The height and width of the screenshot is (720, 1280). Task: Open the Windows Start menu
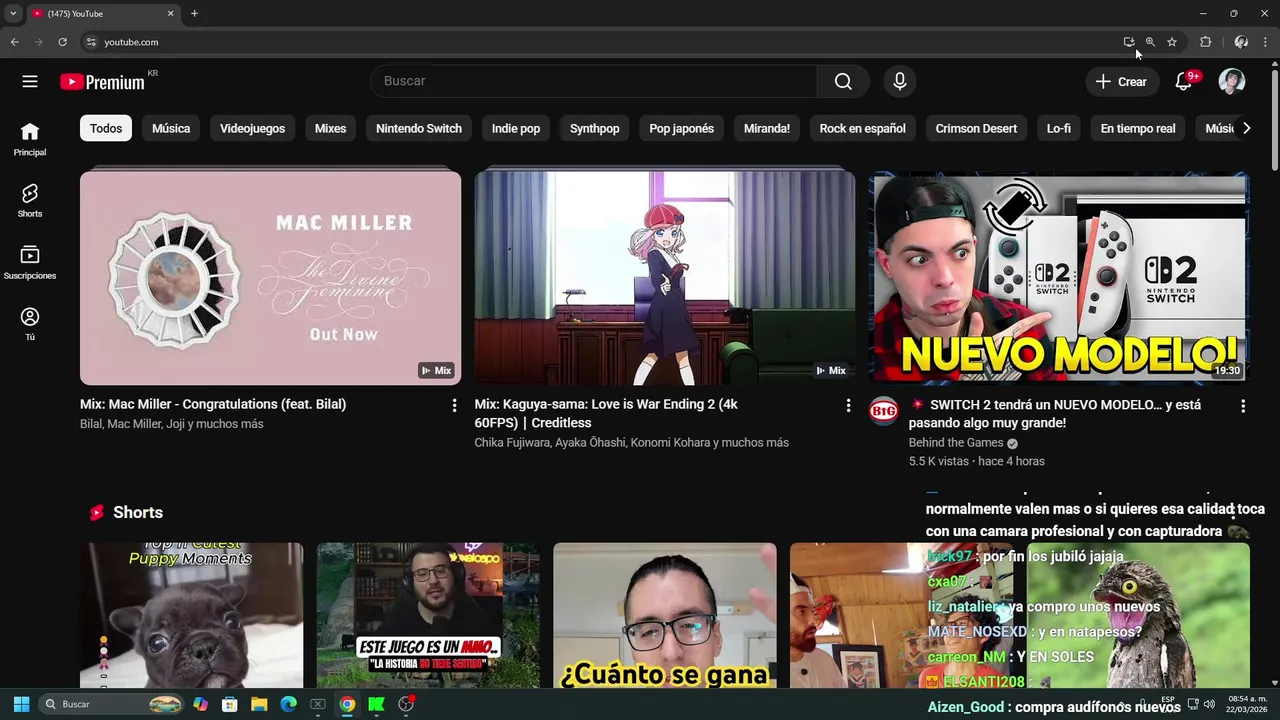(x=21, y=704)
